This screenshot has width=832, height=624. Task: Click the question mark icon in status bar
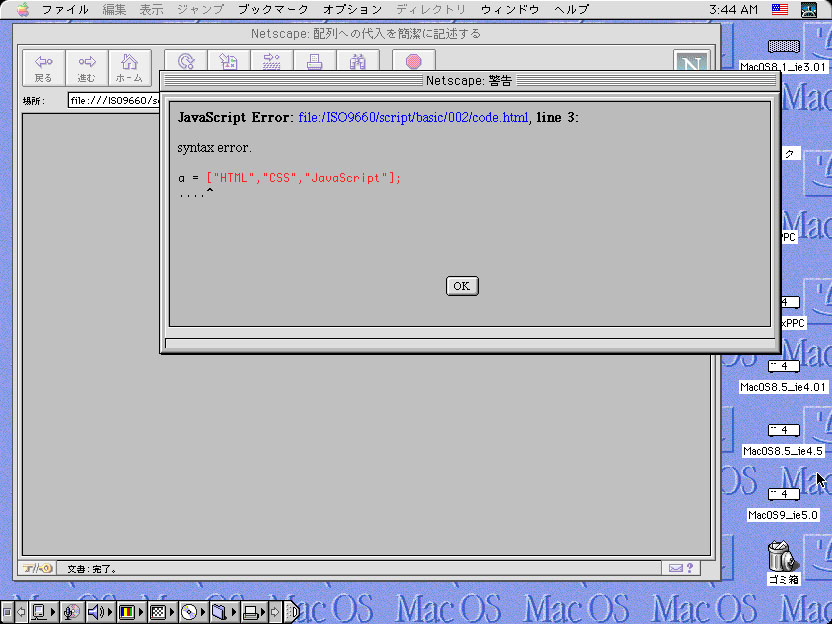tap(690, 568)
